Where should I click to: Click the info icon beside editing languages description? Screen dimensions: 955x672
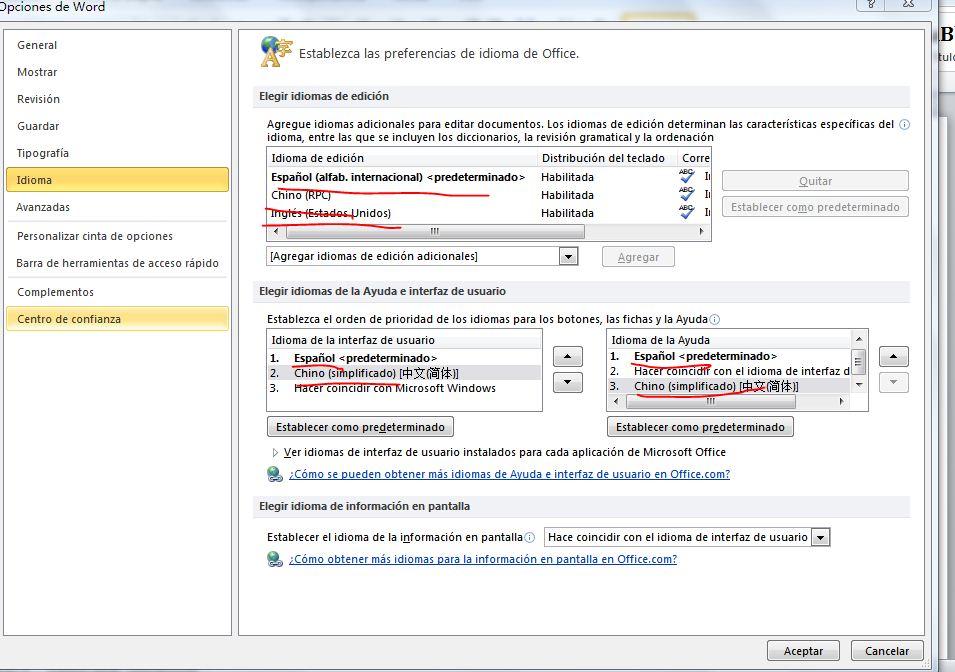coord(904,125)
